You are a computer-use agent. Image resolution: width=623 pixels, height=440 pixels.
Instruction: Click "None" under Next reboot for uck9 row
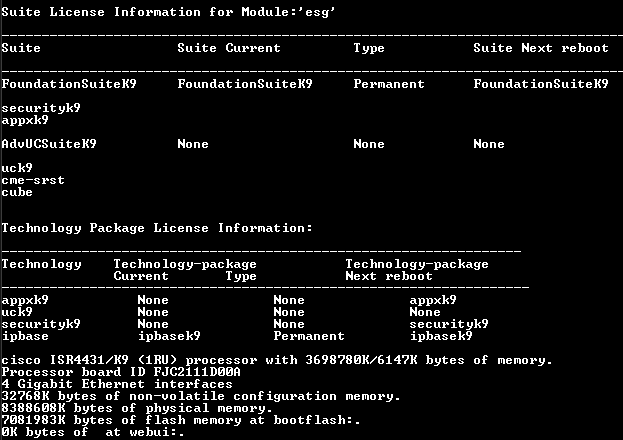(425, 312)
